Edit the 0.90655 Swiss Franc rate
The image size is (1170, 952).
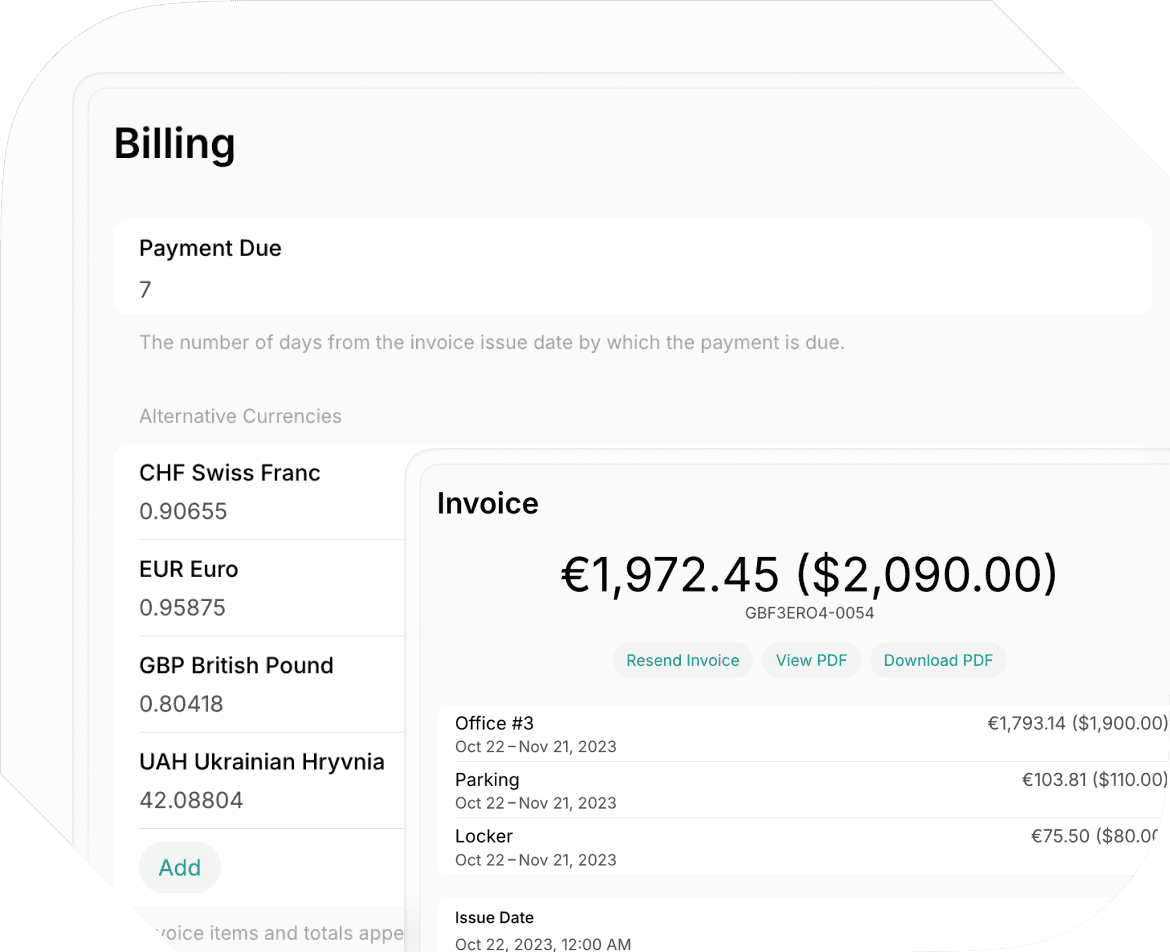[x=183, y=511]
